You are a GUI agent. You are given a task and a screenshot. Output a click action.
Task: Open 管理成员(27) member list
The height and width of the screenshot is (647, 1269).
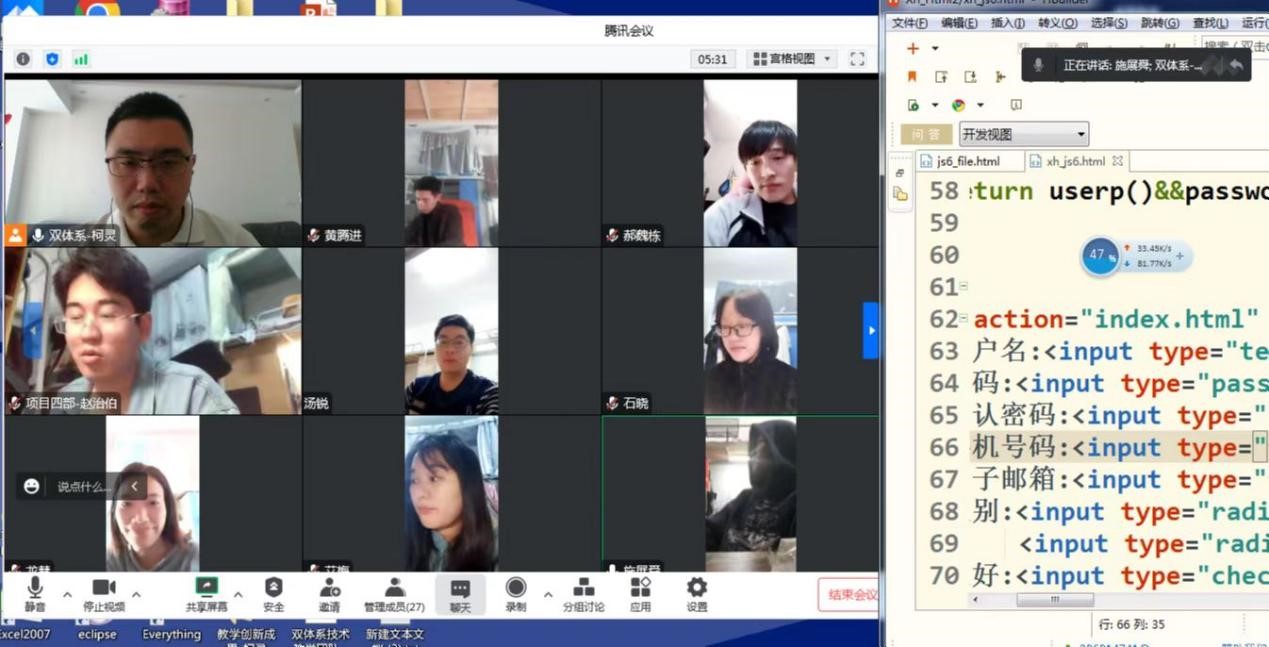pyautogui.click(x=394, y=589)
